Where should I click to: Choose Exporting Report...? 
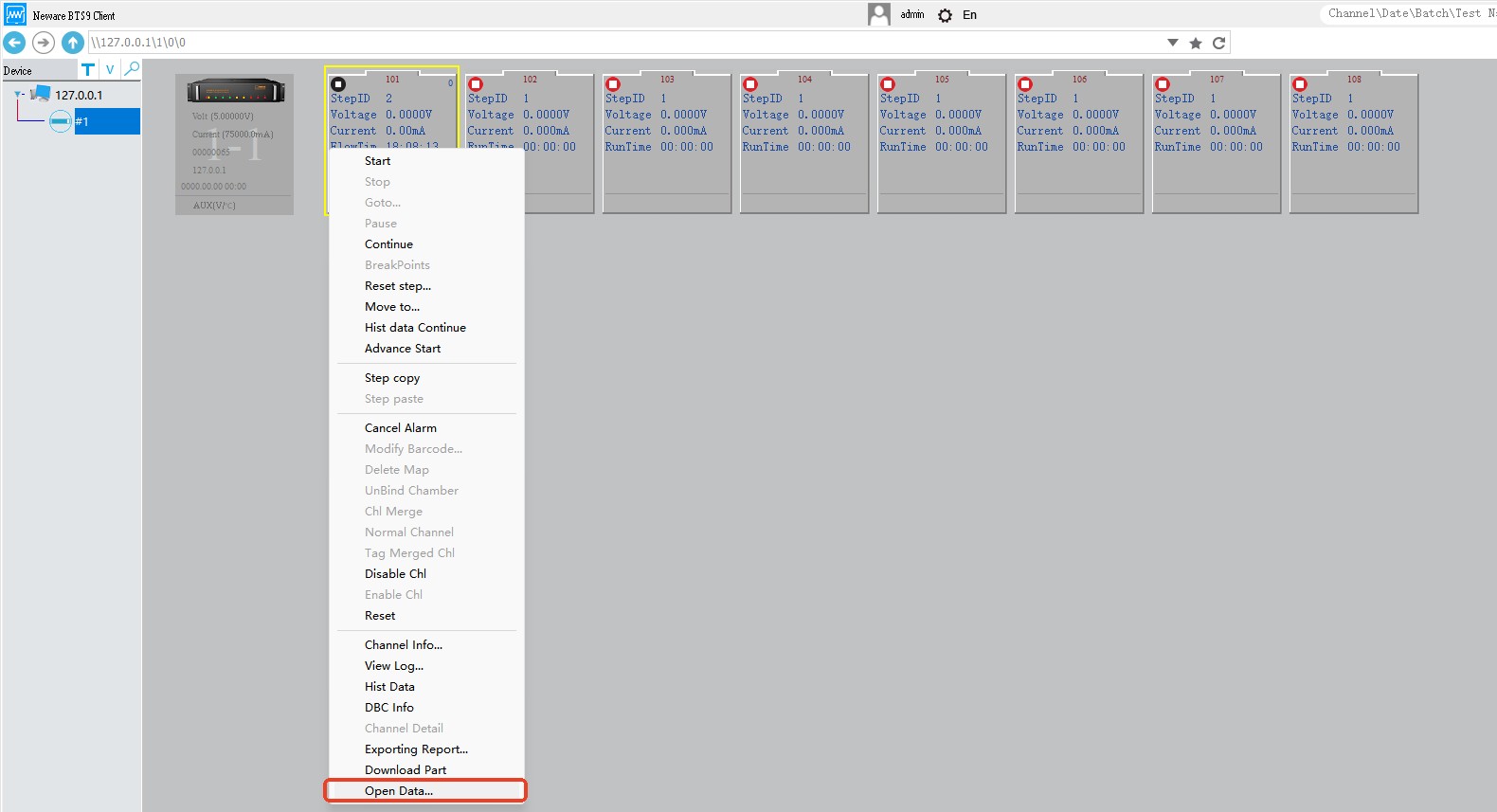coord(426,749)
